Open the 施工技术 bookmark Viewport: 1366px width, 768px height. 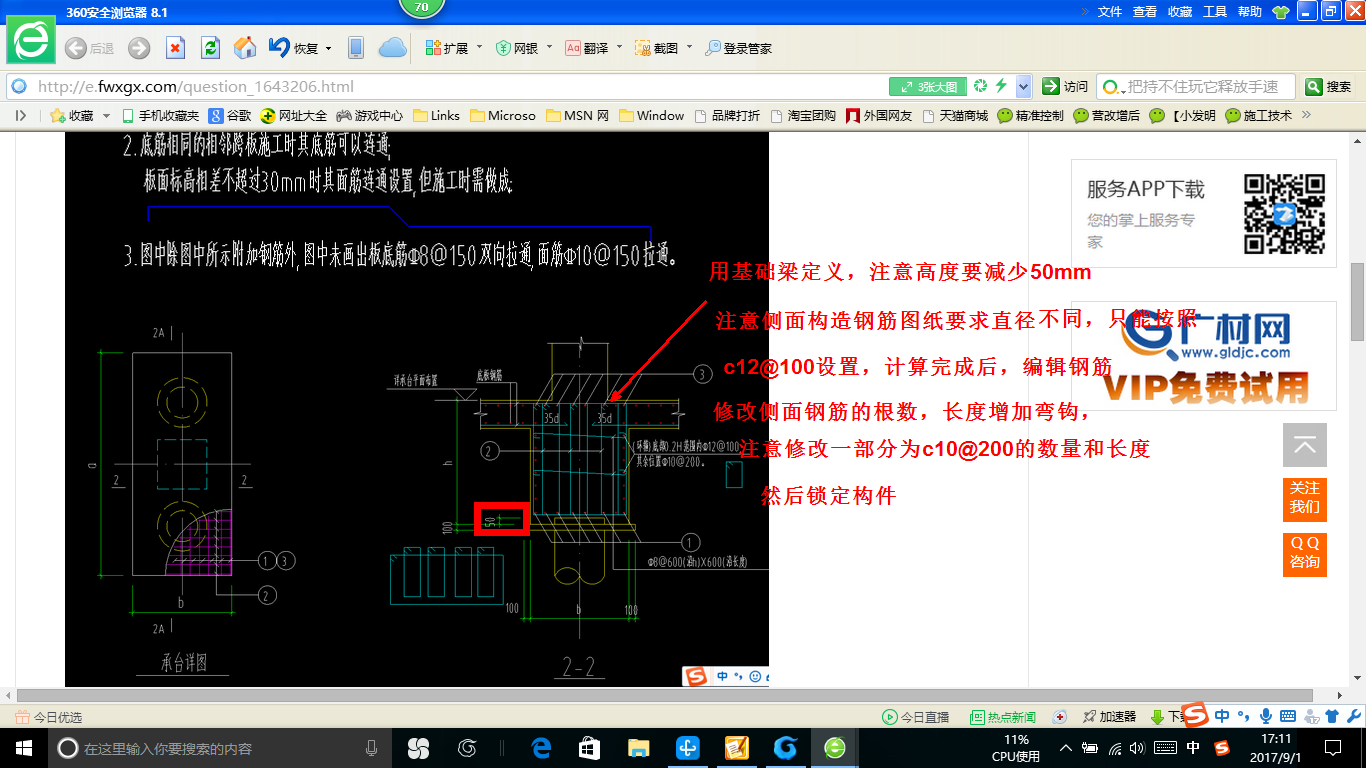point(1259,116)
